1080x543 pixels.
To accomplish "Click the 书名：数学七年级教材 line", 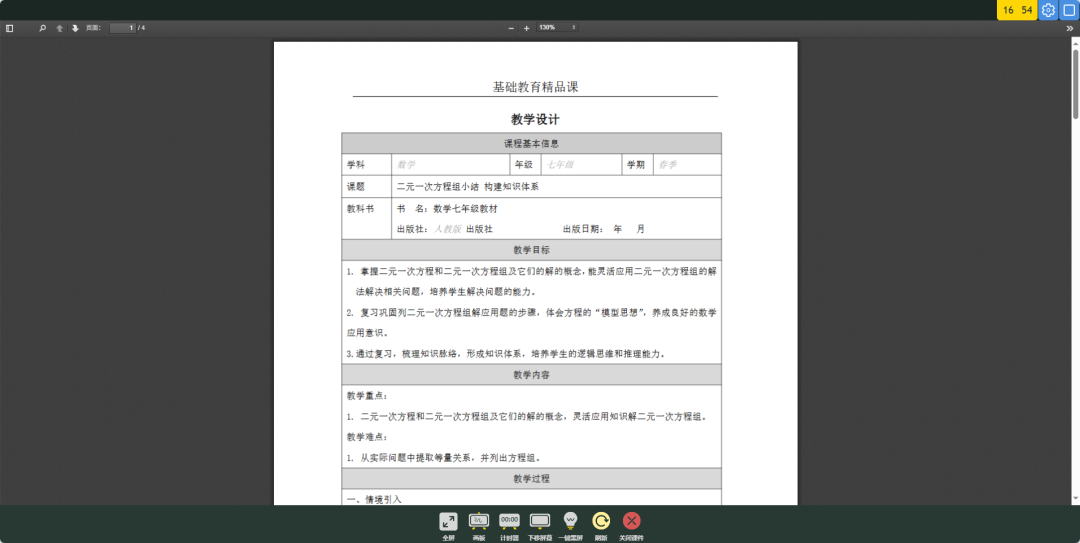I will (447, 209).
